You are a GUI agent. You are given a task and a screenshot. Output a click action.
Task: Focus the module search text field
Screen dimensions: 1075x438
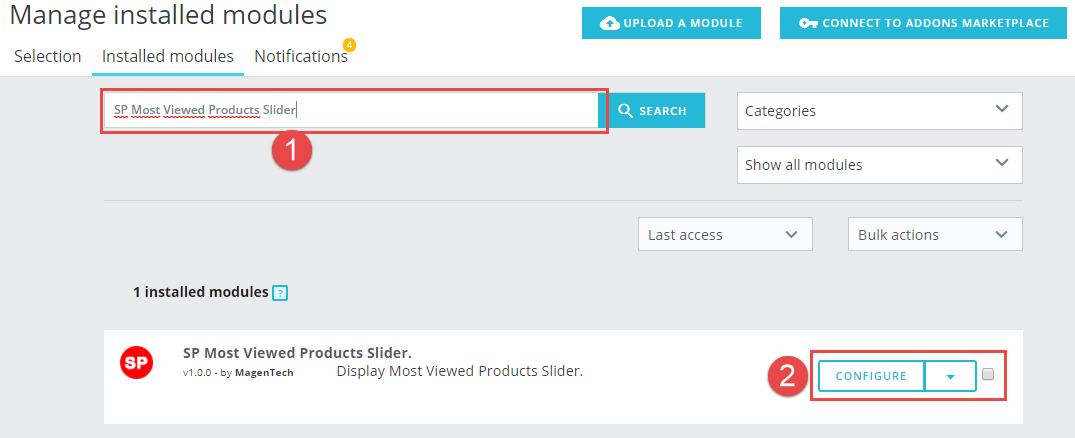pos(351,110)
